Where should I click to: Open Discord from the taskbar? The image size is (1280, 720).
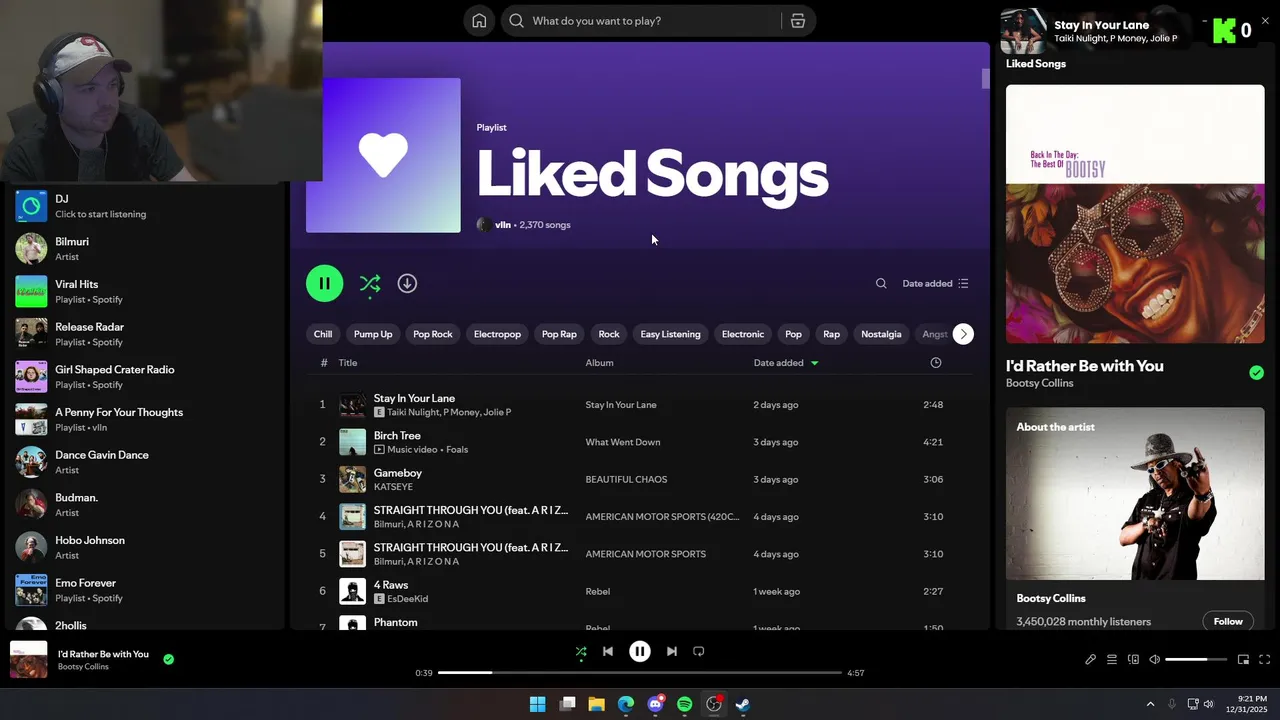click(x=655, y=704)
